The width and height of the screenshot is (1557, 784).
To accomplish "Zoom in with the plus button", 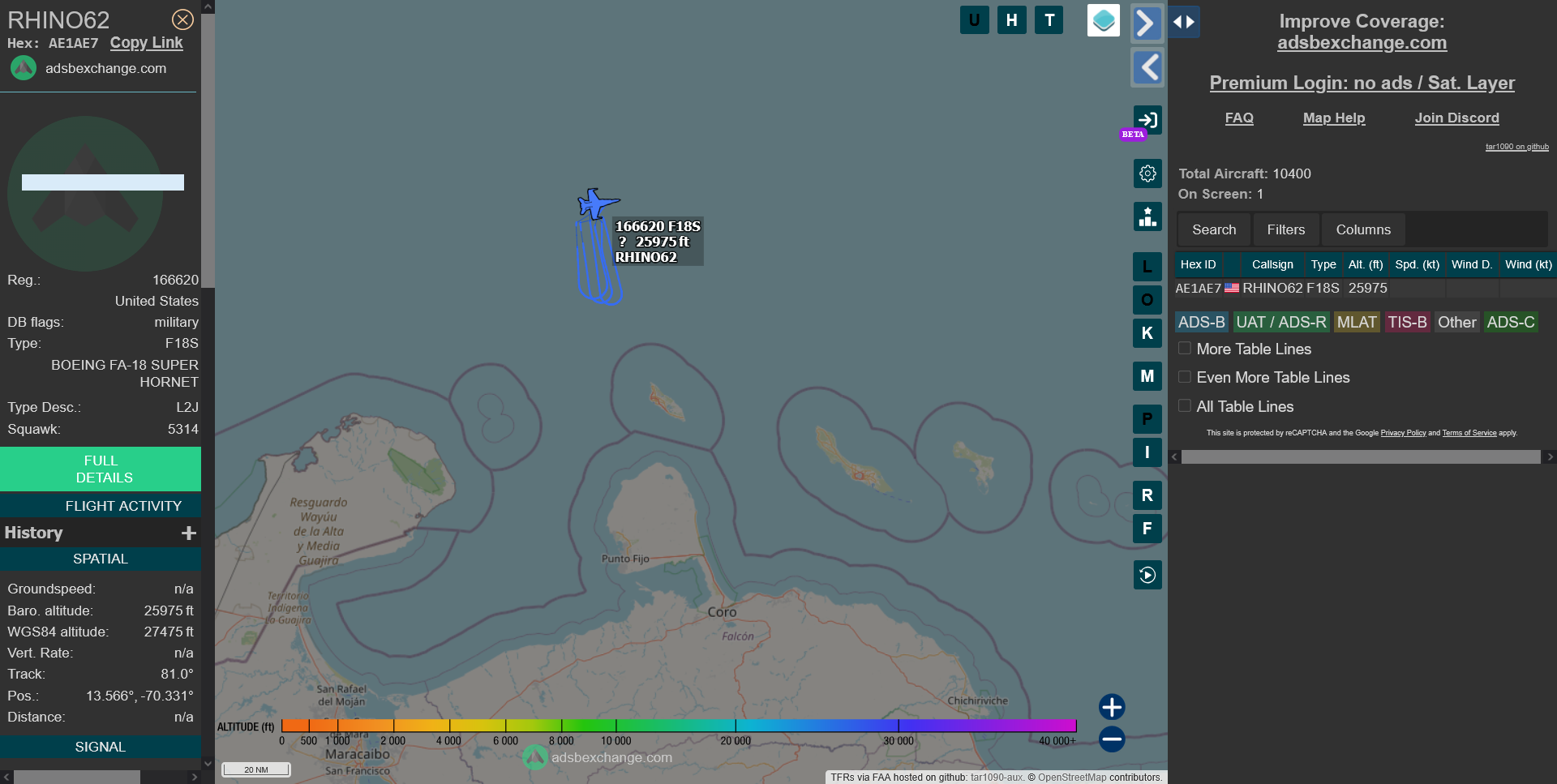I will (1111, 707).
